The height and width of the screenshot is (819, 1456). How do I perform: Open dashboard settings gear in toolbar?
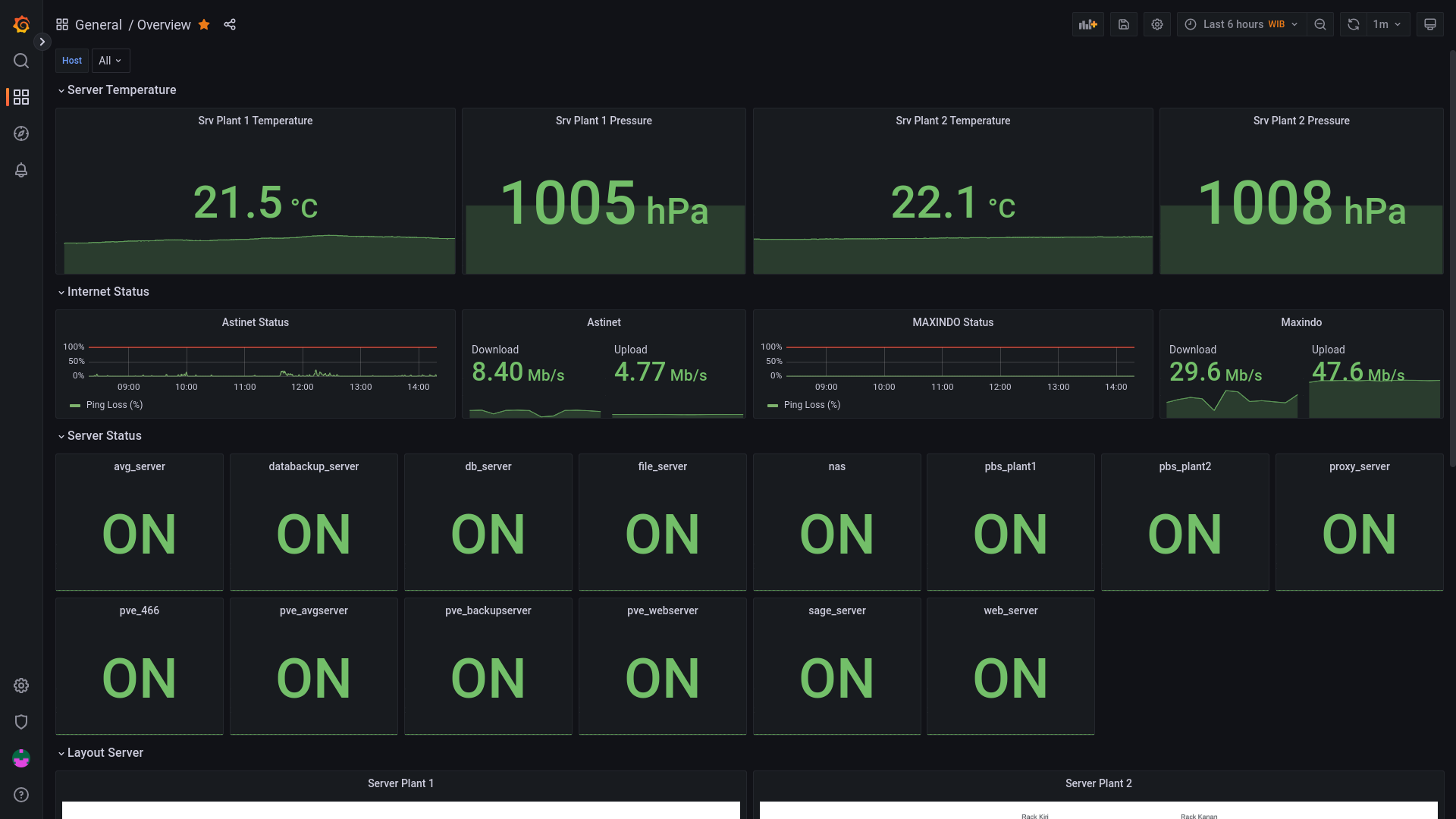point(1157,24)
